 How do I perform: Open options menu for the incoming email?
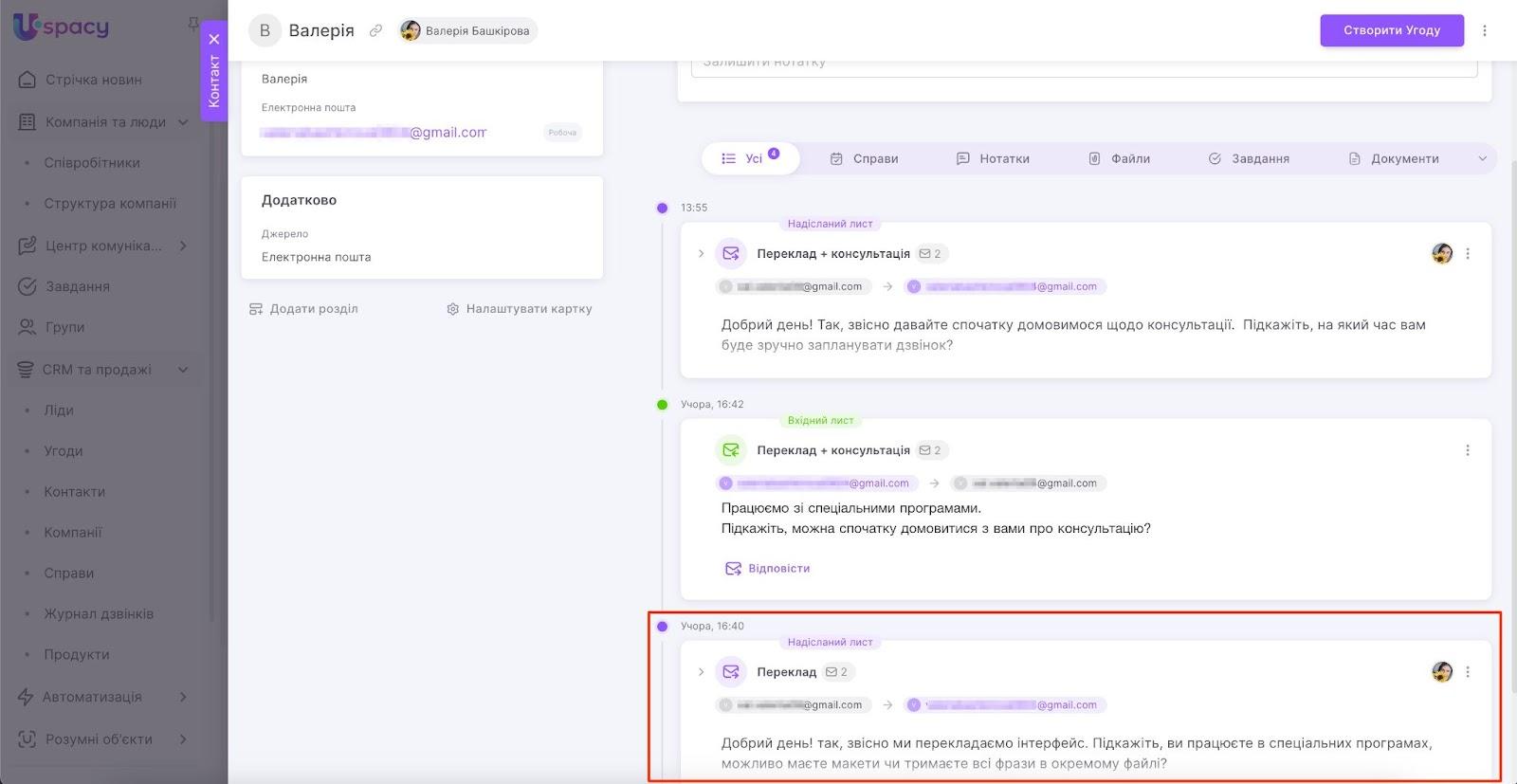(x=1468, y=450)
